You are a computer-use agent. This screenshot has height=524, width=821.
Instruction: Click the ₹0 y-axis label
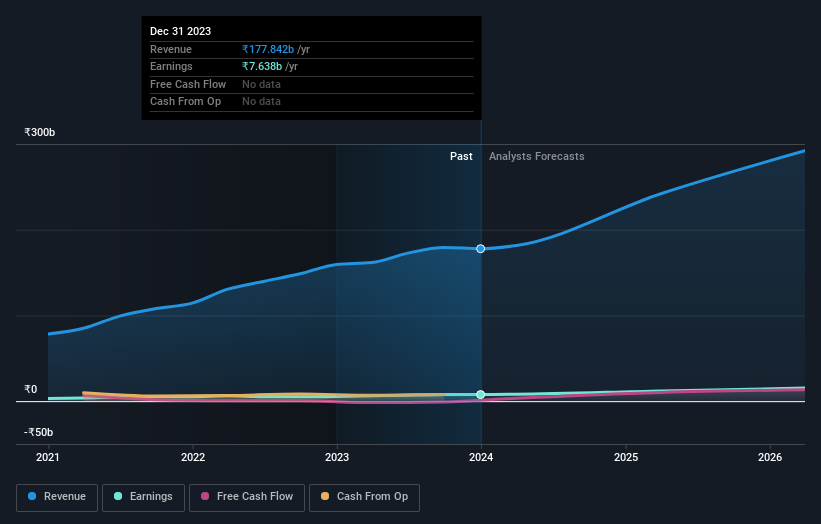point(30,389)
